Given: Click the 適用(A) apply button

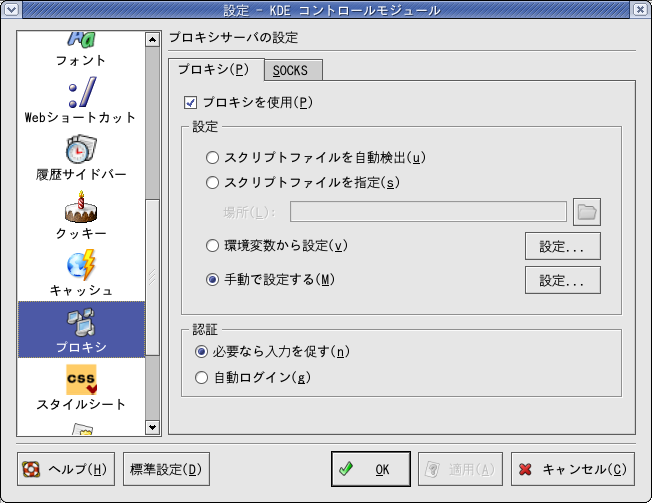Looking at the screenshot, I should pos(460,469).
